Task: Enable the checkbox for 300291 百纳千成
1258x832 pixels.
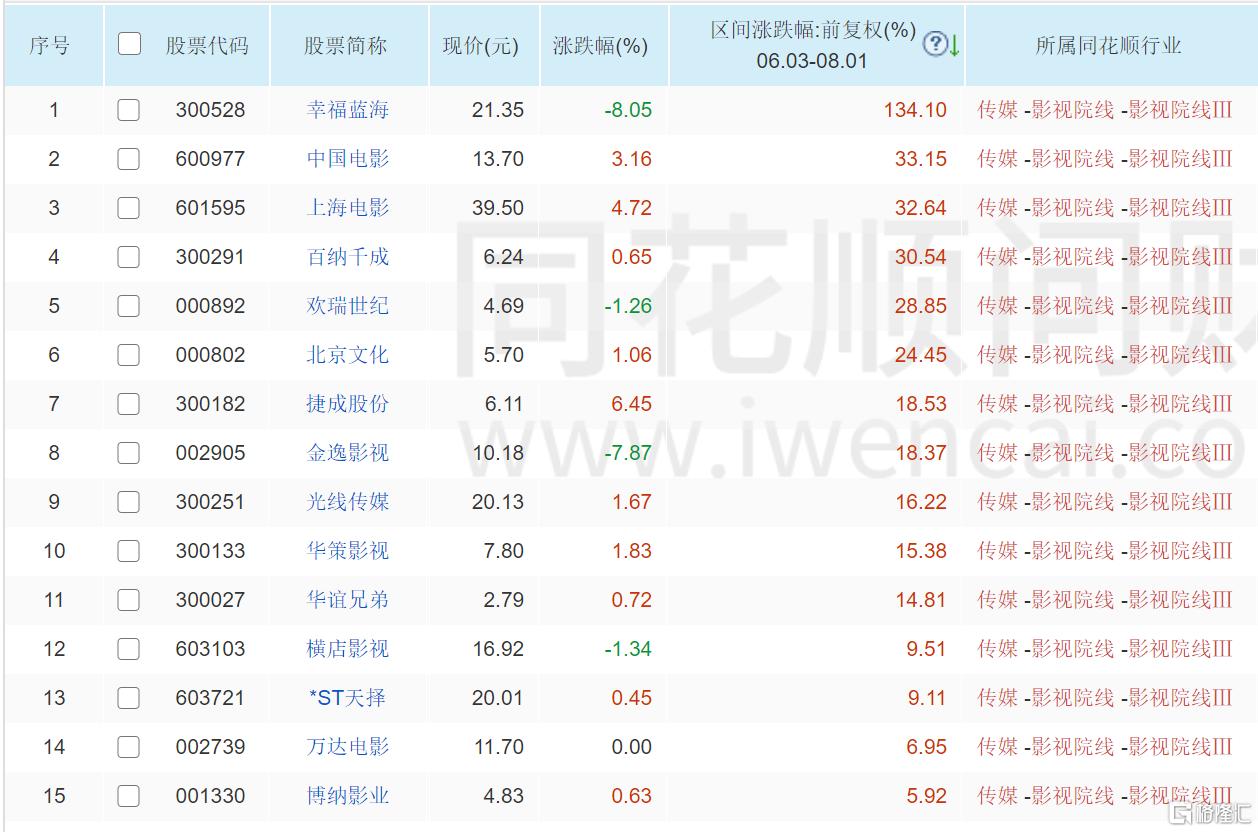Action: 128,257
